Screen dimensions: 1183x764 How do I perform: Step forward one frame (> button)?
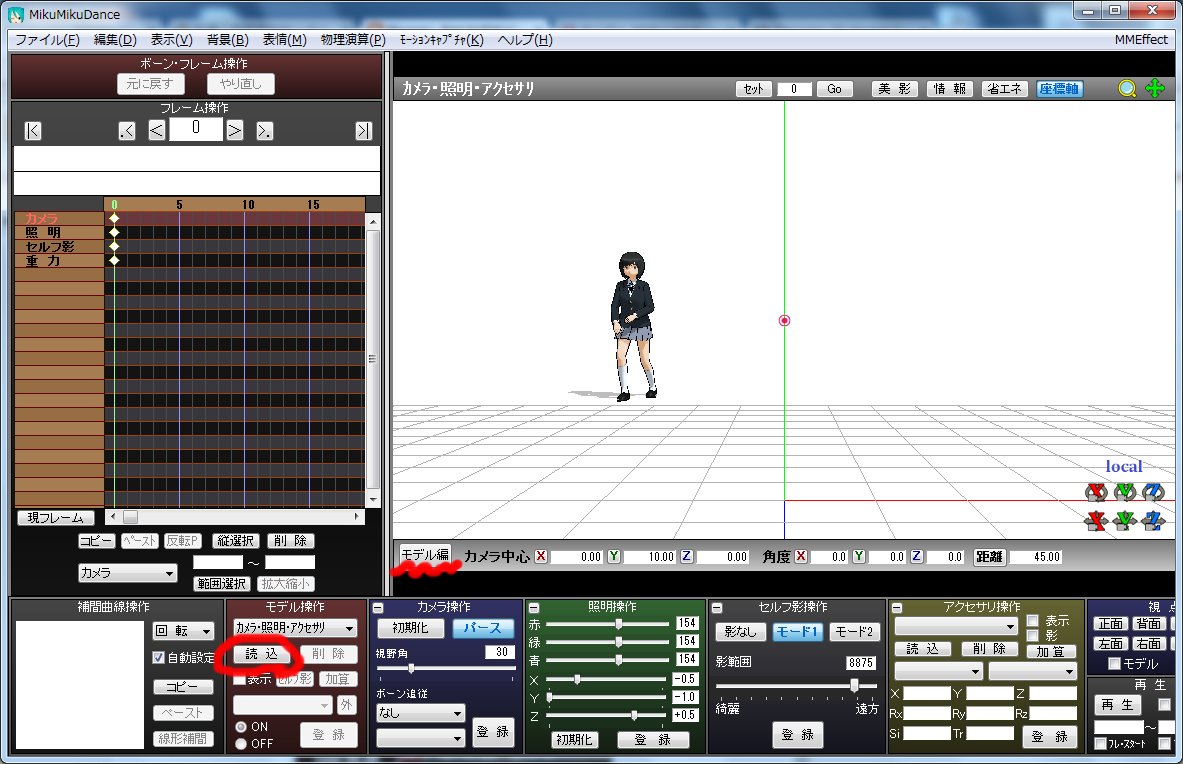click(235, 130)
